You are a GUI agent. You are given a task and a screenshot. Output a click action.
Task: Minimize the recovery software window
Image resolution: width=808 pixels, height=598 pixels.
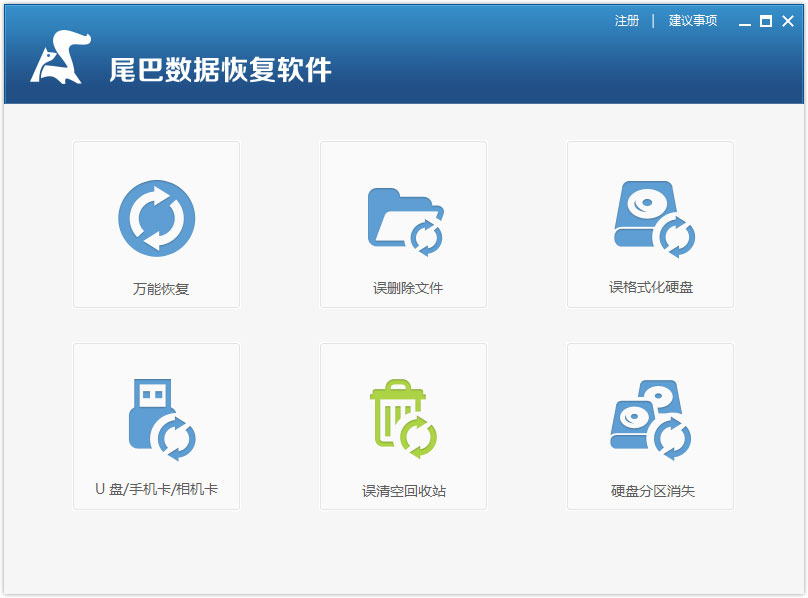point(744,21)
